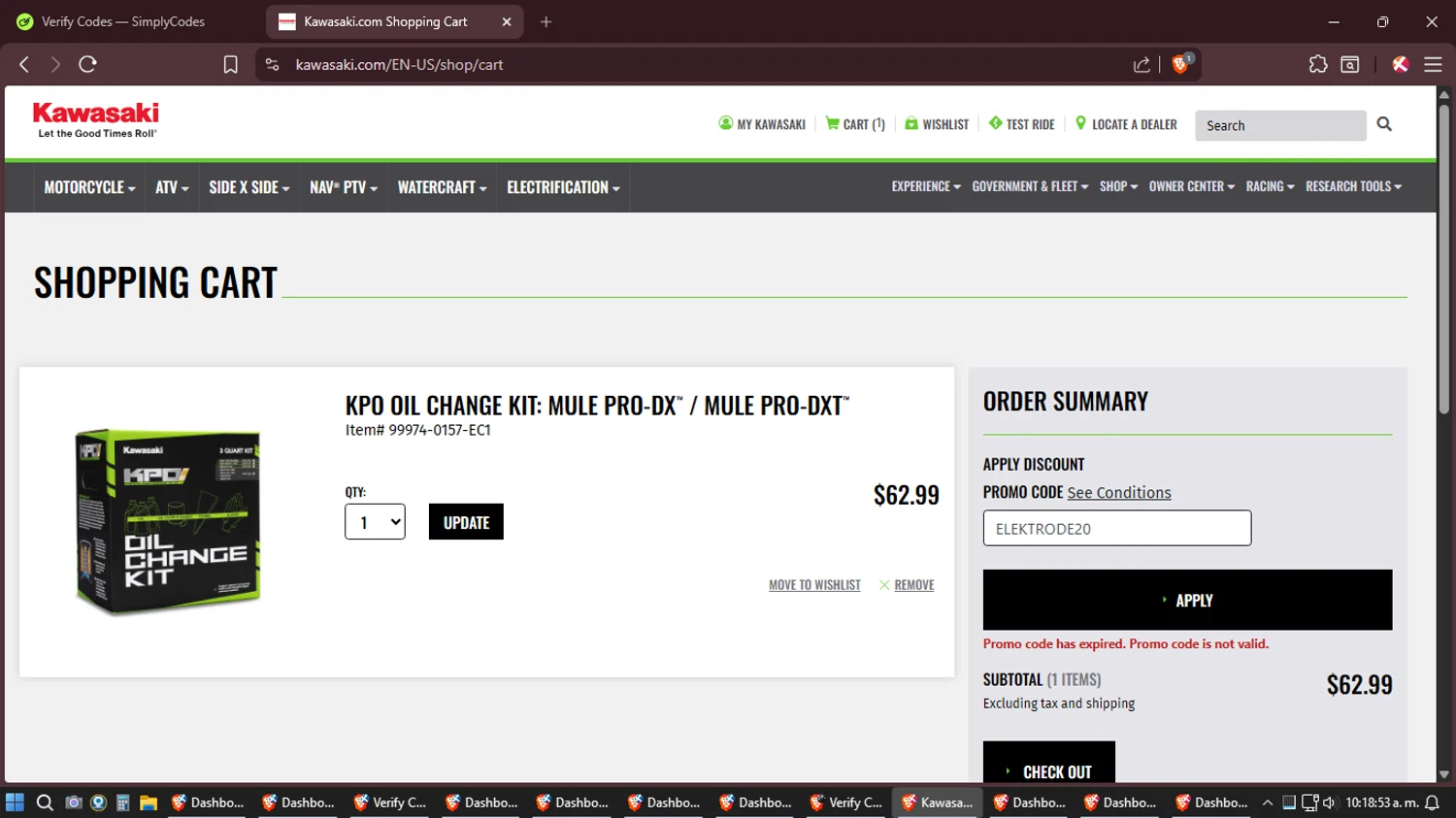The width and height of the screenshot is (1456, 818).
Task: Open the Research Tools menu
Action: click(1353, 186)
